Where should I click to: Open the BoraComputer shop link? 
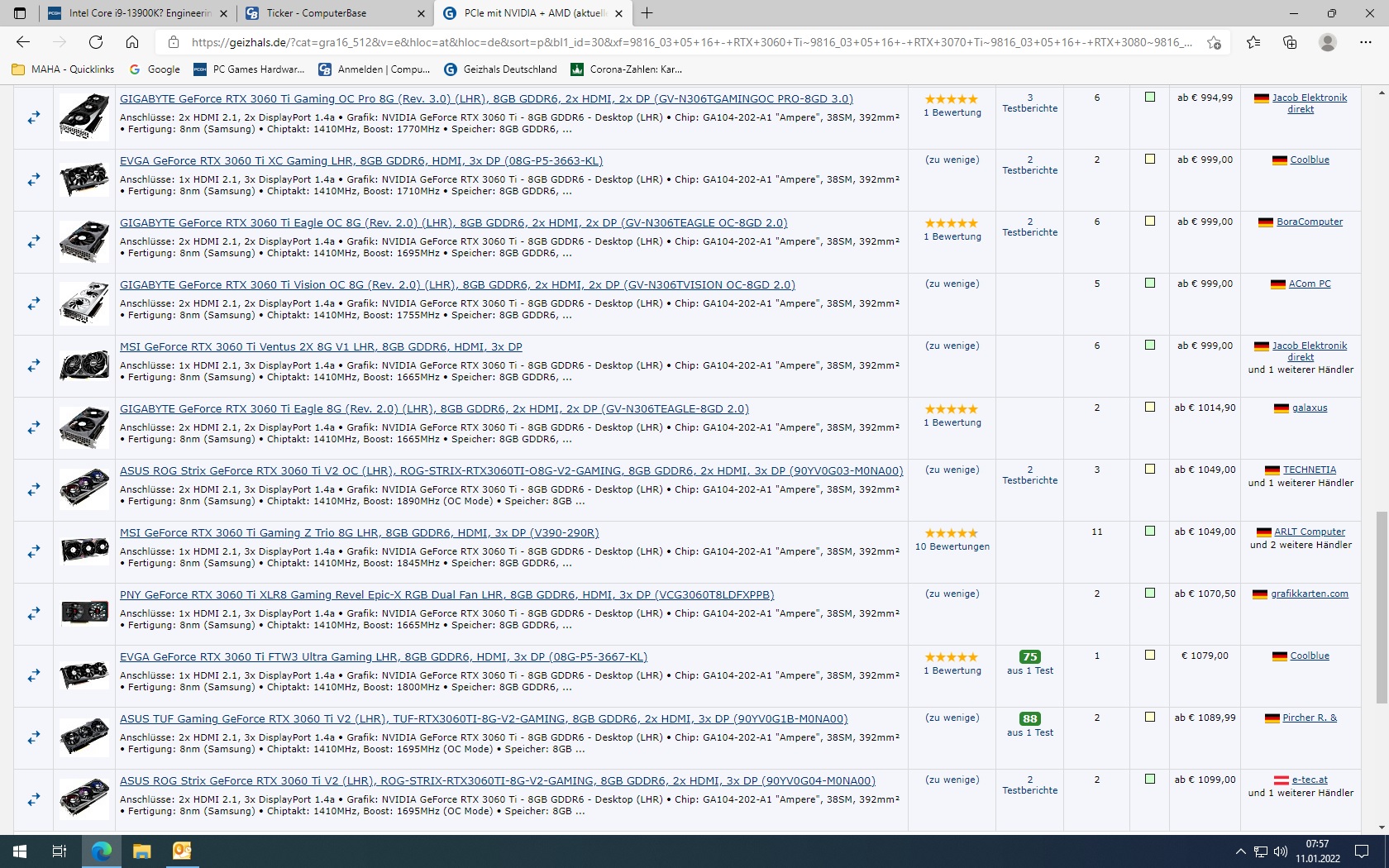(1310, 222)
